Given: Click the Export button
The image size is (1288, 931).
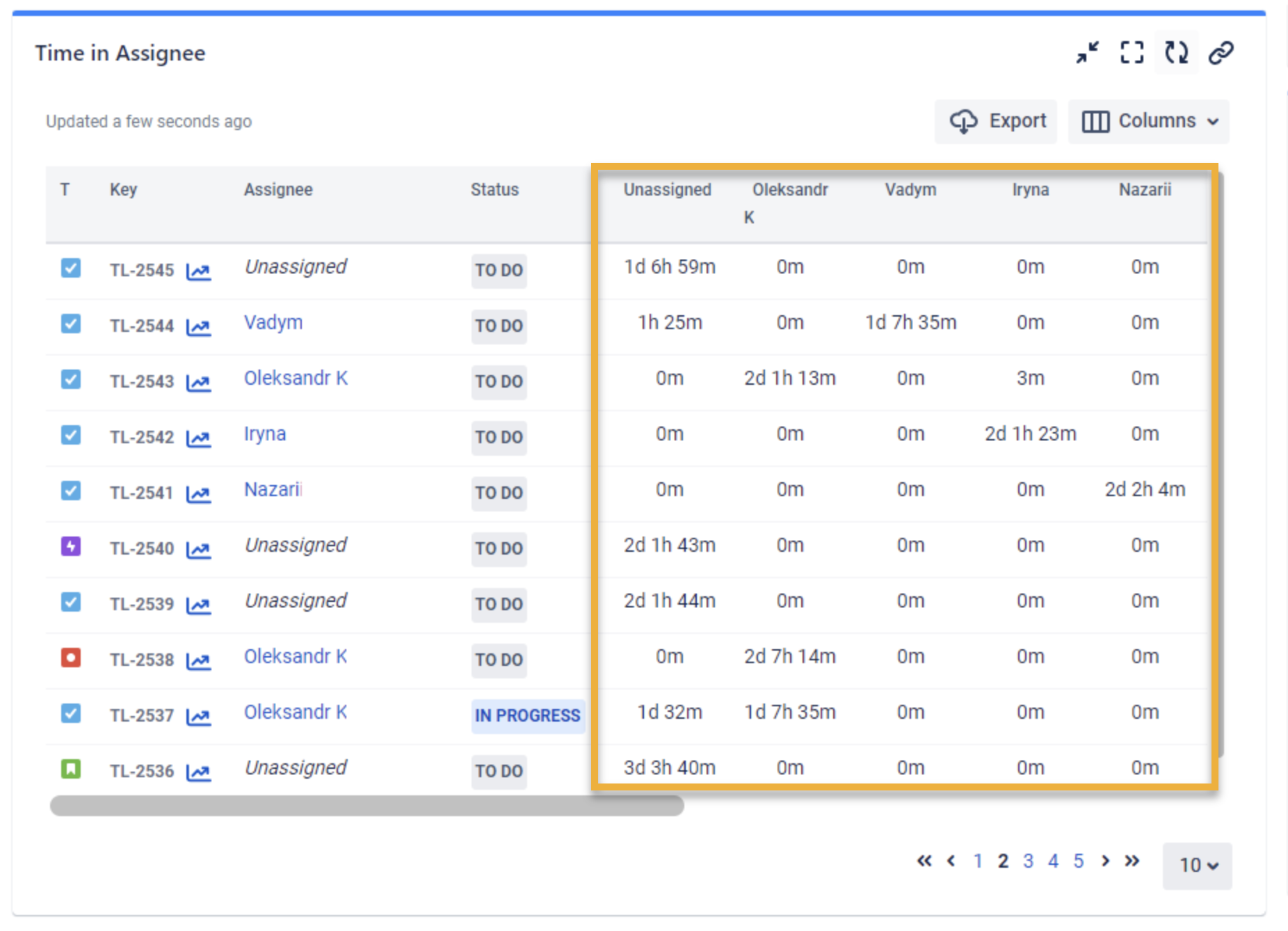Looking at the screenshot, I should pos(996,121).
